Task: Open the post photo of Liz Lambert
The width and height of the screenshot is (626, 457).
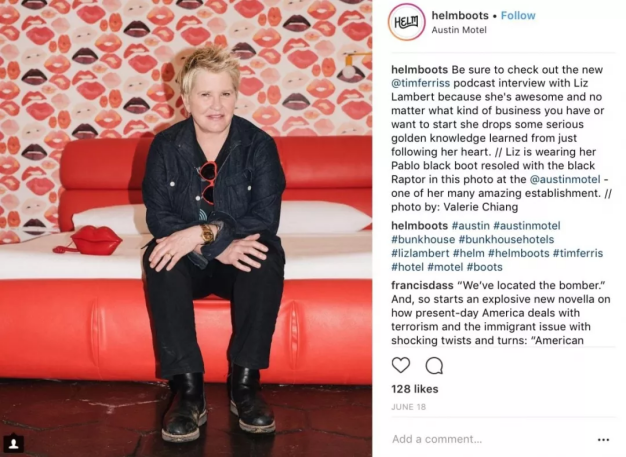Action: click(186, 228)
